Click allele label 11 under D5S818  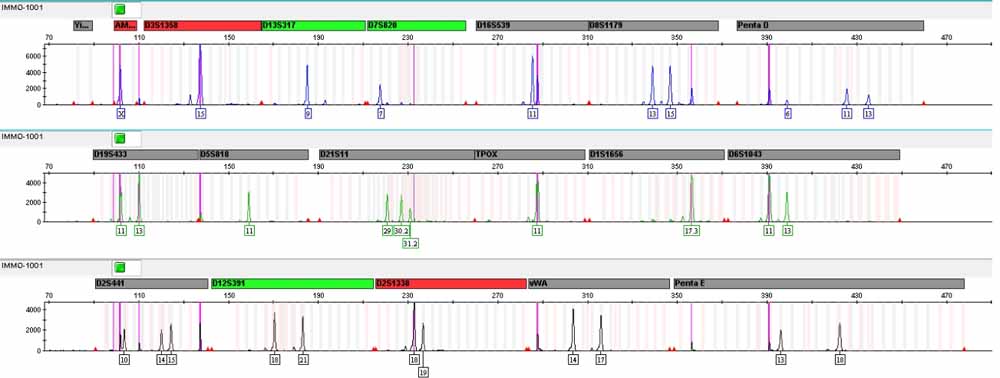click(249, 231)
